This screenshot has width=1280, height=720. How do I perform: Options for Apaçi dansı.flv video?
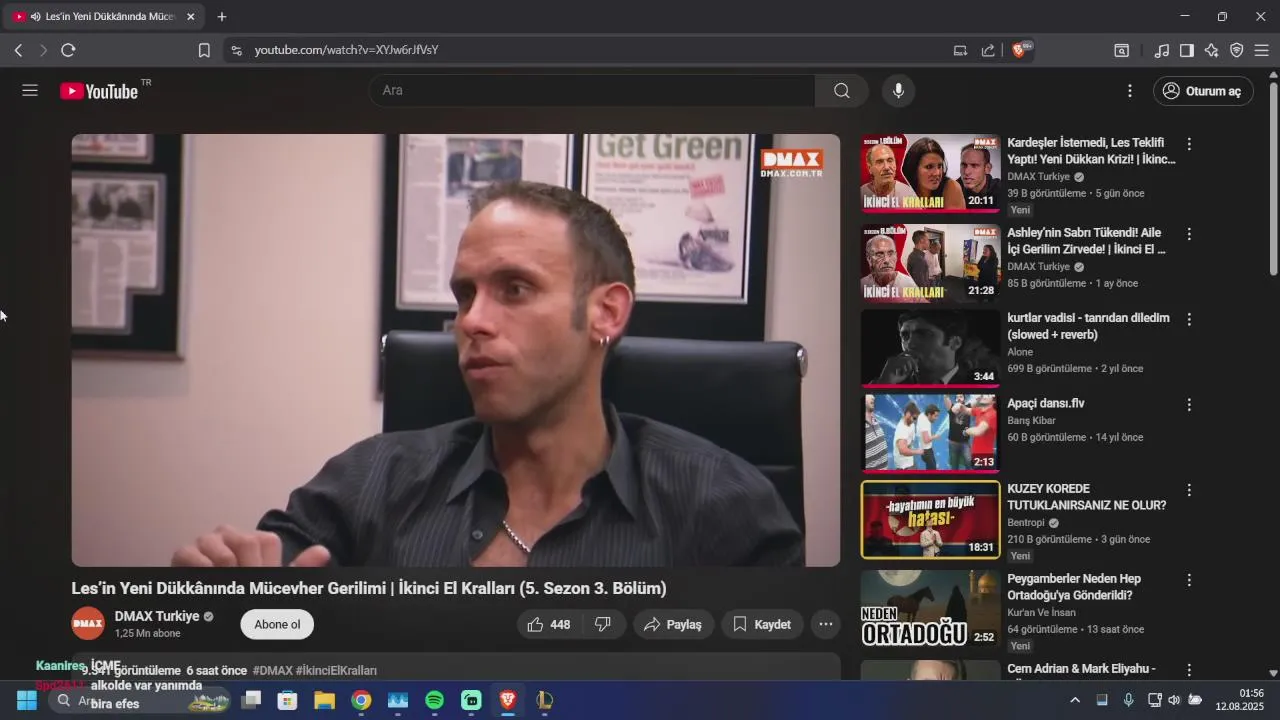1189,405
